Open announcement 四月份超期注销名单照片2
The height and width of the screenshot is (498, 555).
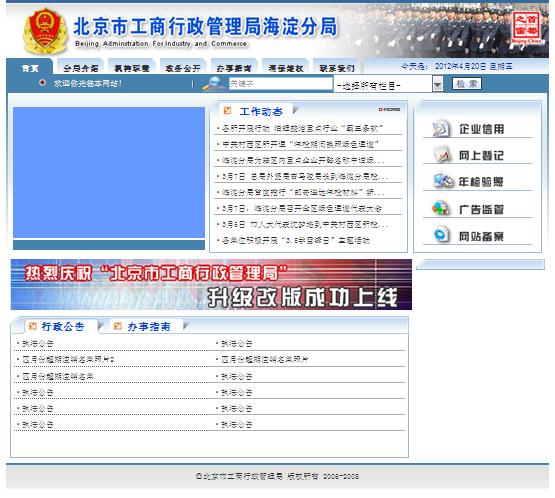coord(68,359)
